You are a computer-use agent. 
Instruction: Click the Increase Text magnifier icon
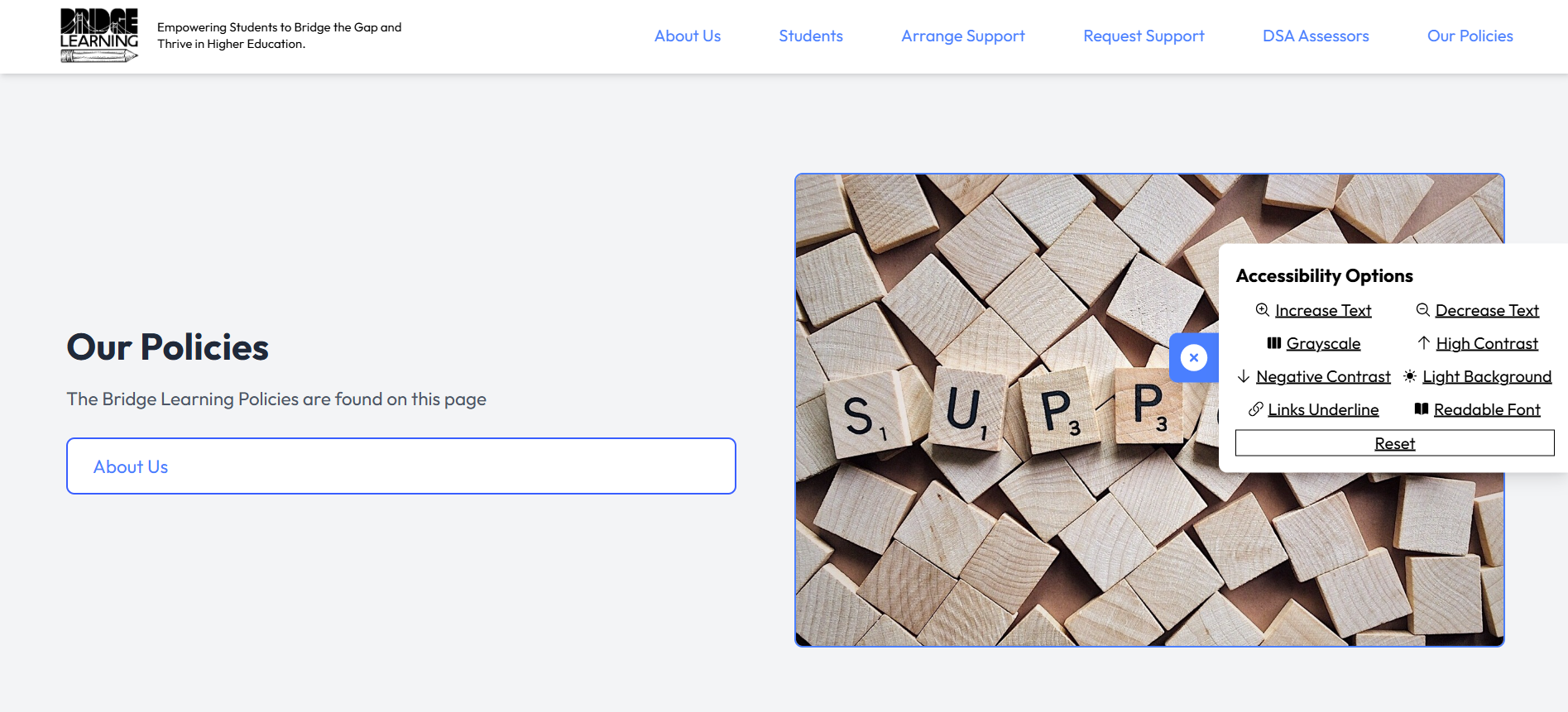(1263, 309)
